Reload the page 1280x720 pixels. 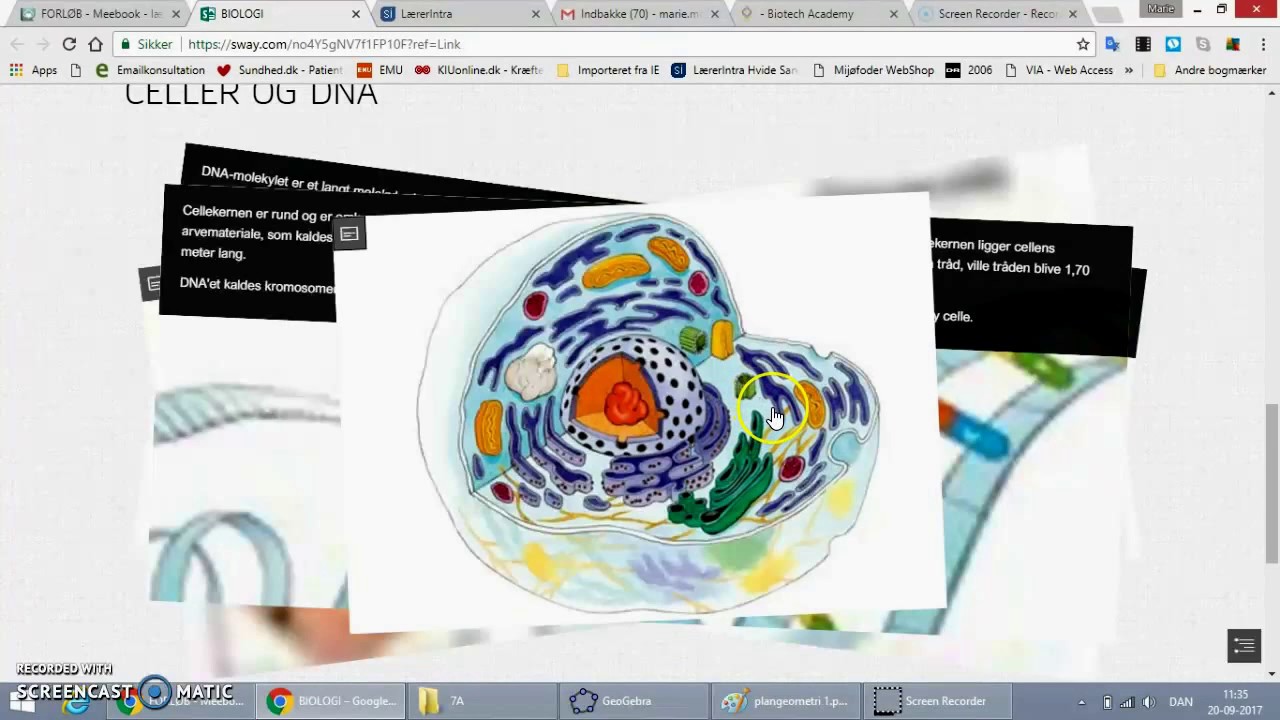click(x=69, y=44)
